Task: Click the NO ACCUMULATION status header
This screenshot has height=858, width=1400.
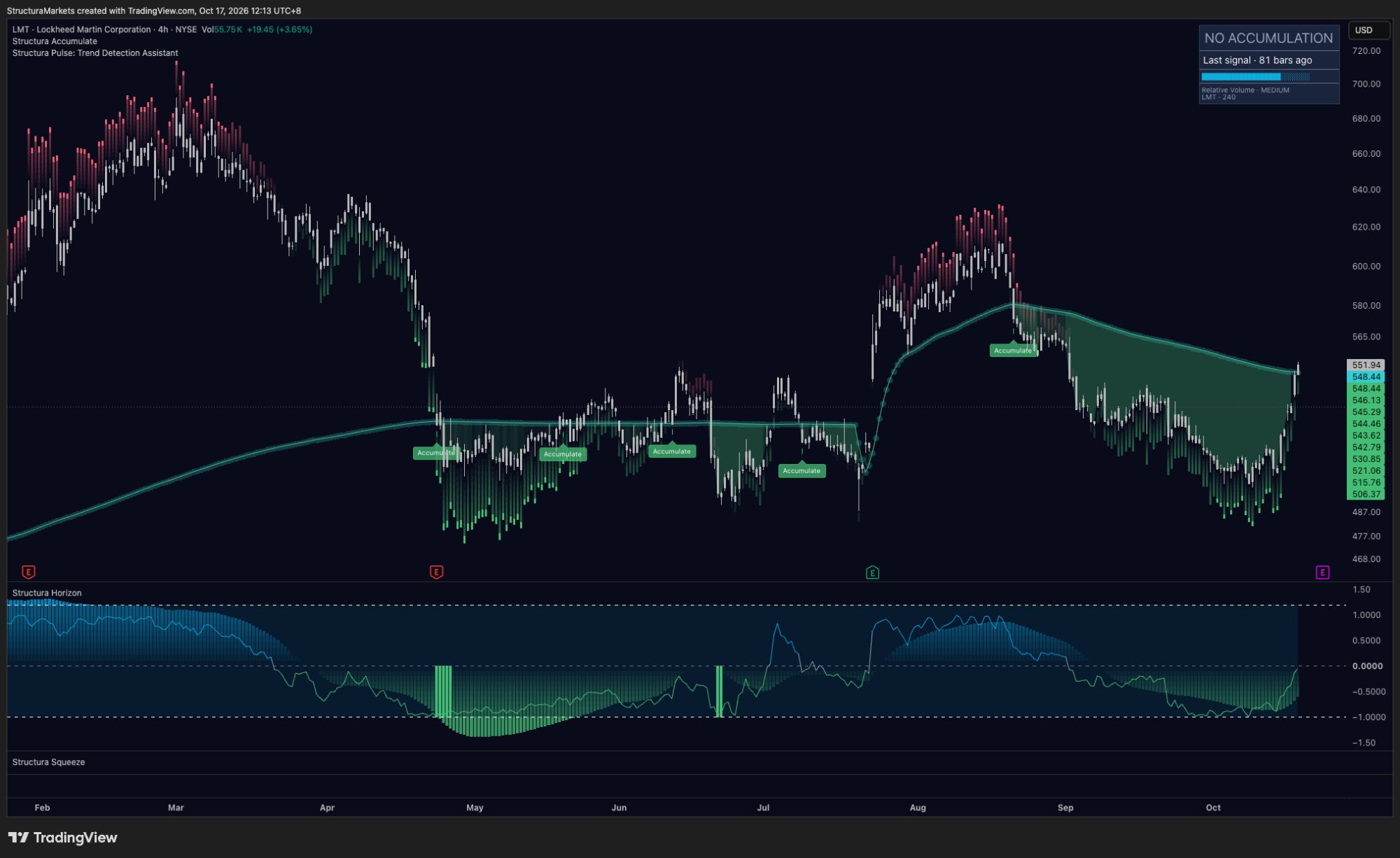Action: (x=1268, y=38)
